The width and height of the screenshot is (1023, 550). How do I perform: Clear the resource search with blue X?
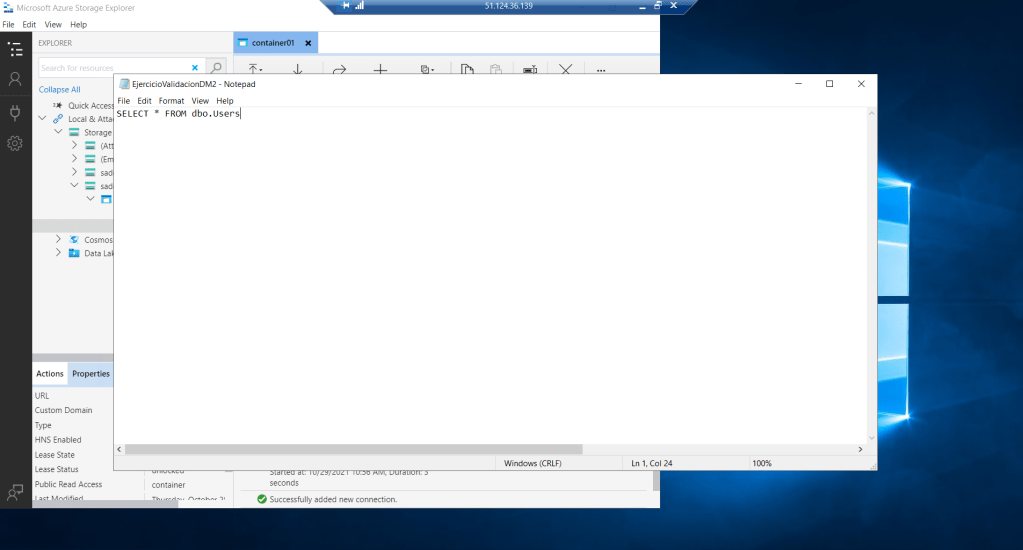(x=195, y=68)
